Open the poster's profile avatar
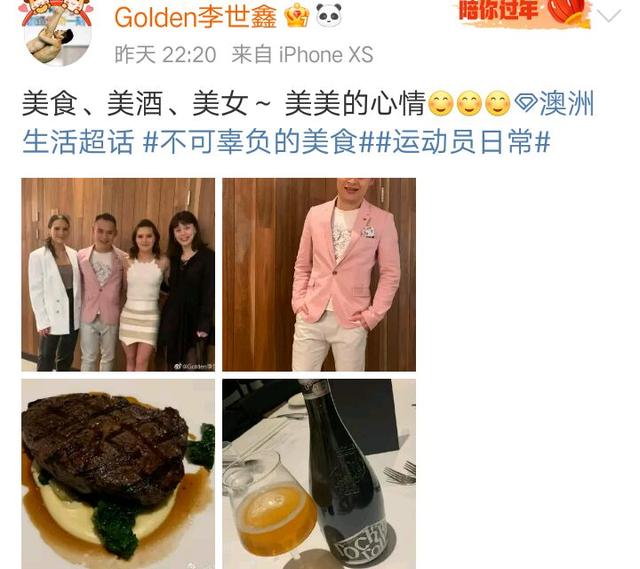The image size is (640, 569). click(57, 33)
